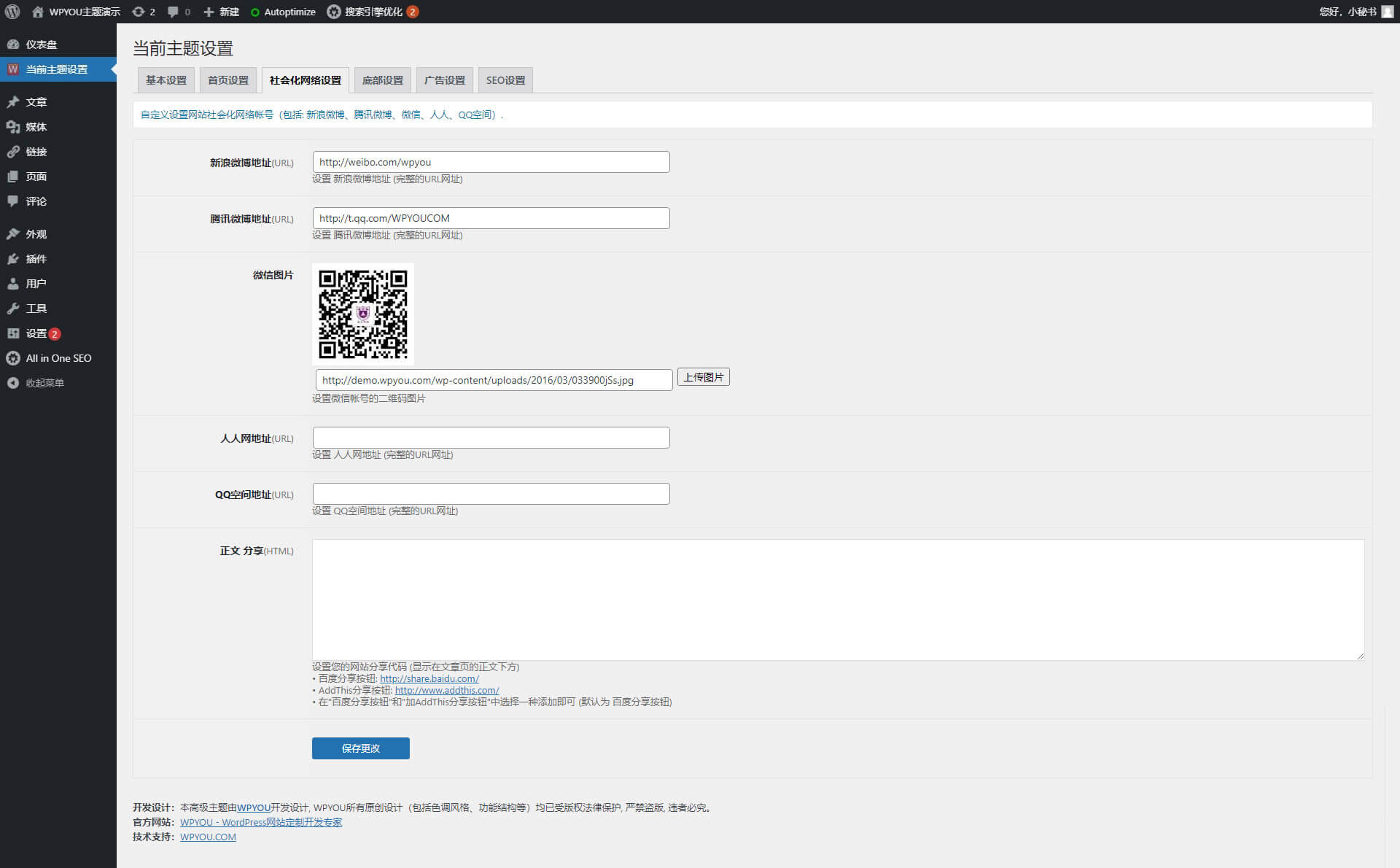
Task: Open the 底部设置 tab
Action: (x=383, y=80)
